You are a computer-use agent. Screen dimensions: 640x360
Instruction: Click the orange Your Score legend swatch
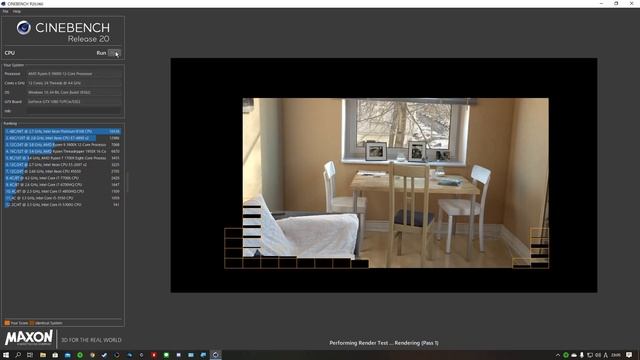(x=7, y=323)
